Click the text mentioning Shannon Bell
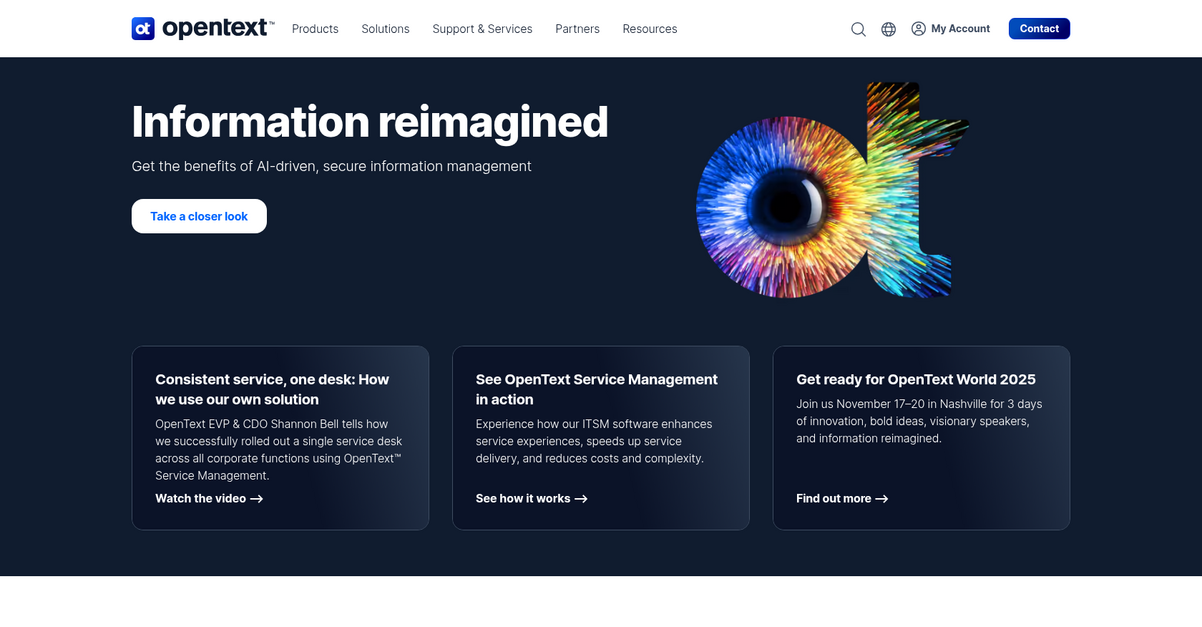The width and height of the screenshot is (1202, 627). (x=278, y=450)
